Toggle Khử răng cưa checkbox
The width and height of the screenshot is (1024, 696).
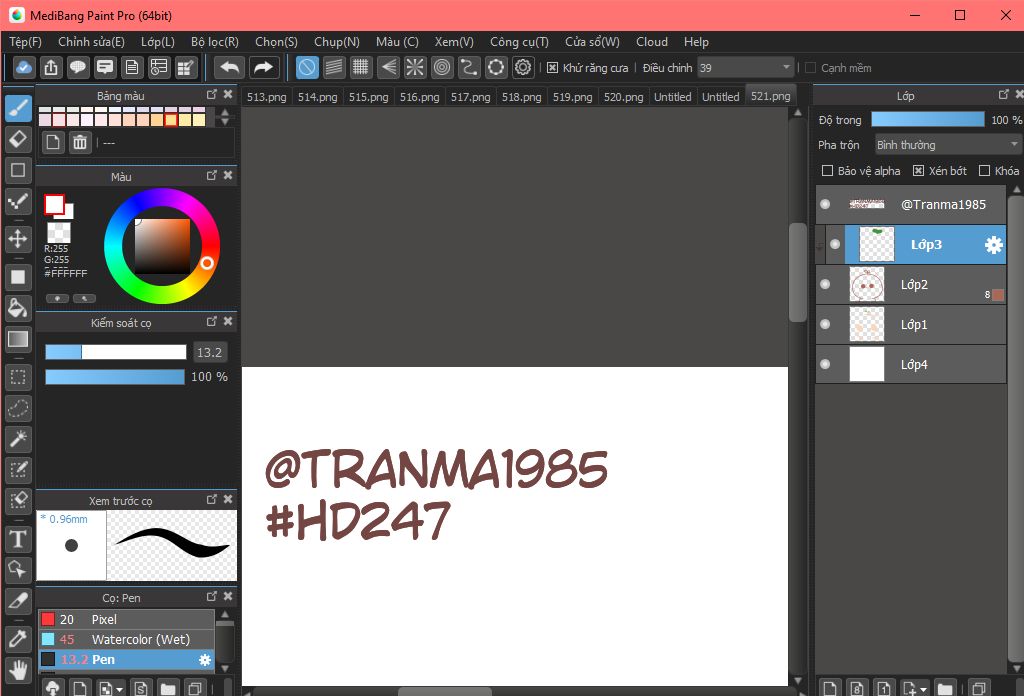pyautogui.click(x=552, y=68)
